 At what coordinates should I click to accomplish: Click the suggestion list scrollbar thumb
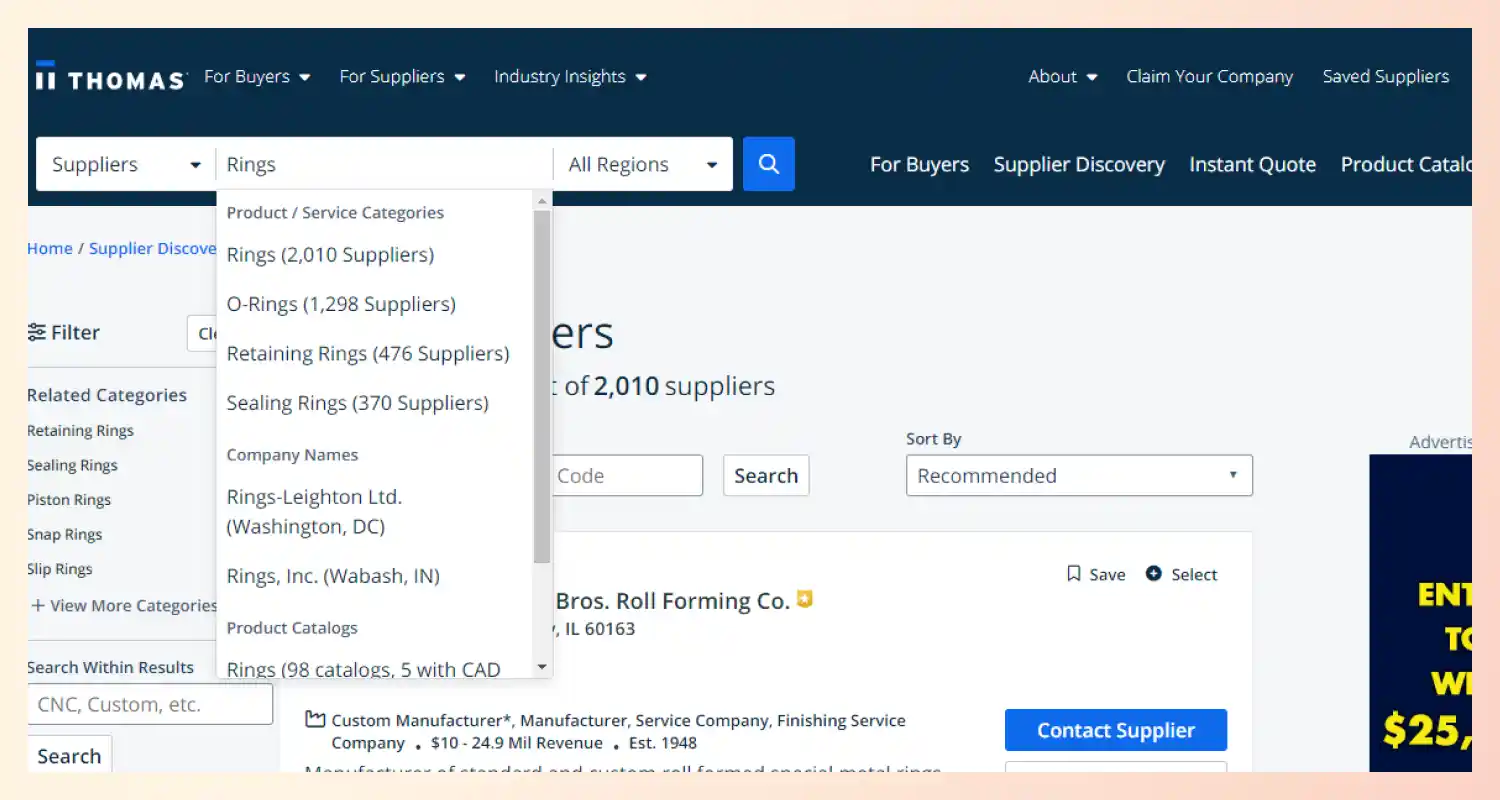tap(542, 386)
